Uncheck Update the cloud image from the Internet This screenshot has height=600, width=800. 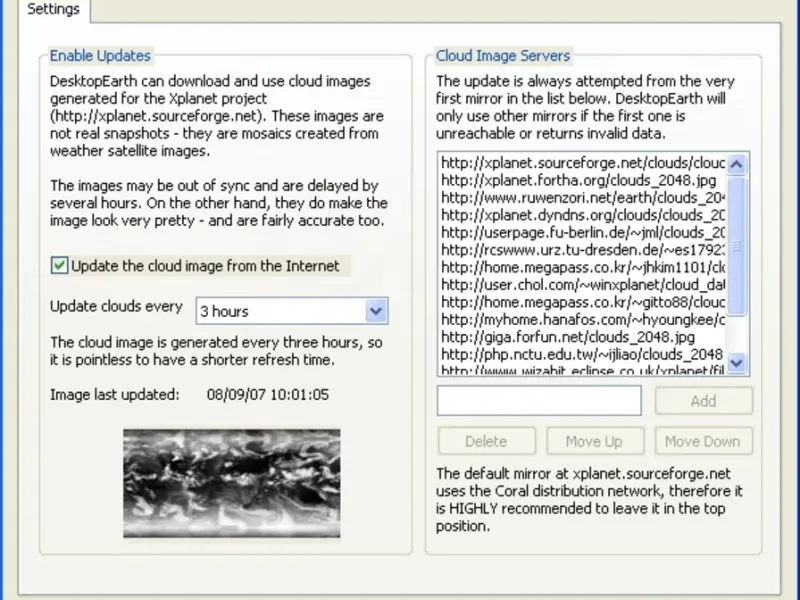[59, 265]
